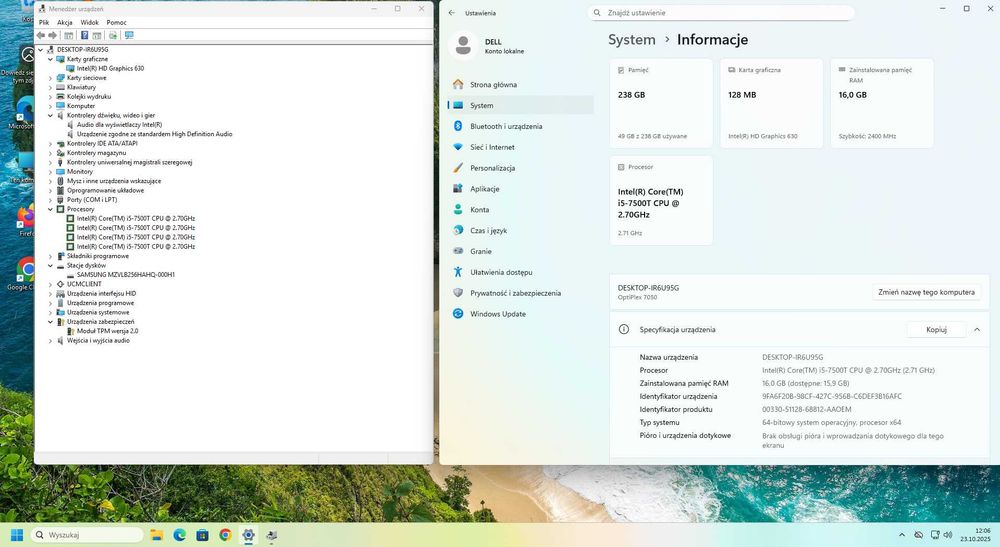This screenshot has height=547, width=1000.
Task: Select the System item in Settings sidebar
Action: [x=520, y=105]
